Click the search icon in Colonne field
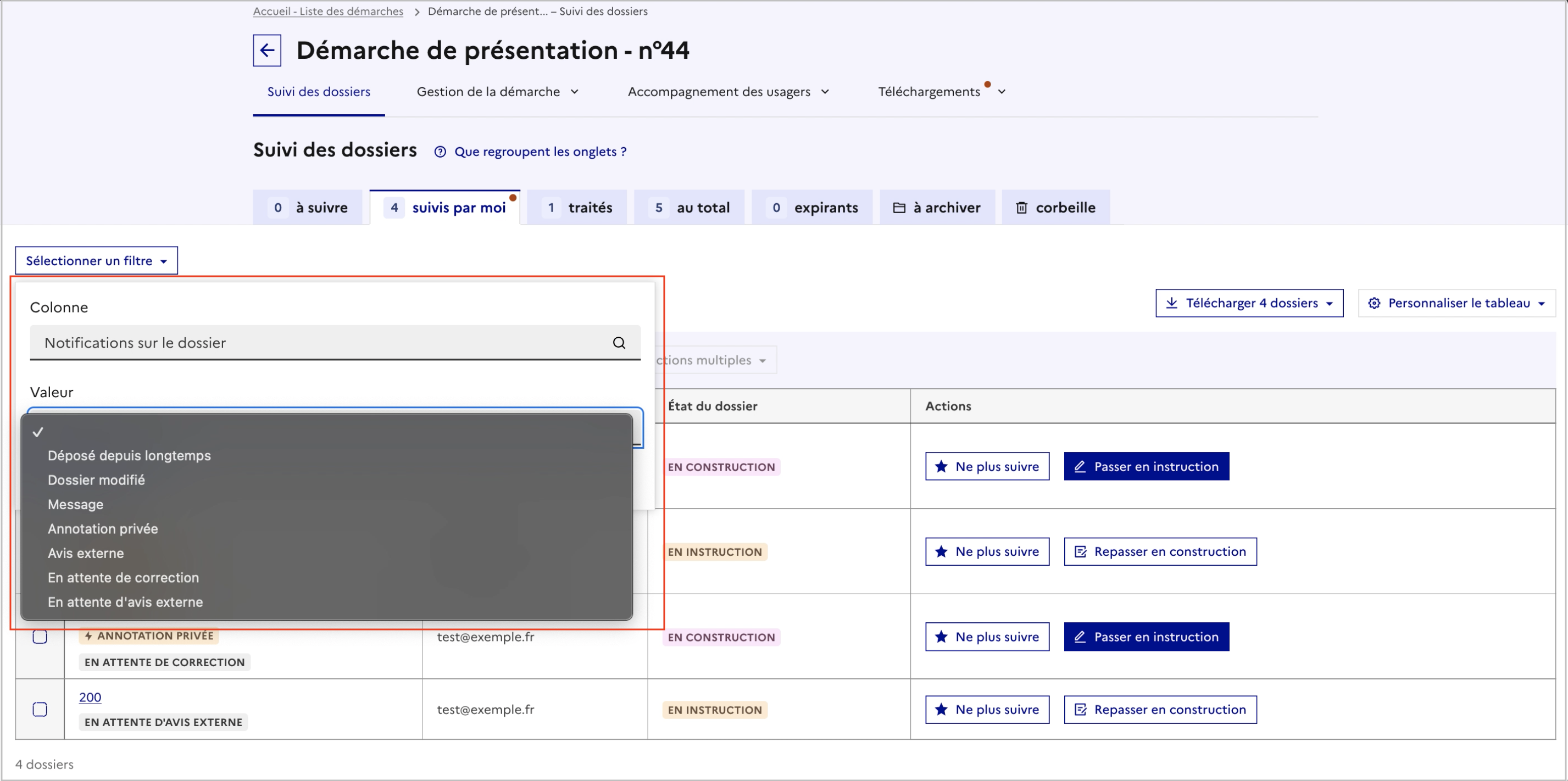The width and height of the screenshot is (1568, 781). click(x=619, y=343)
